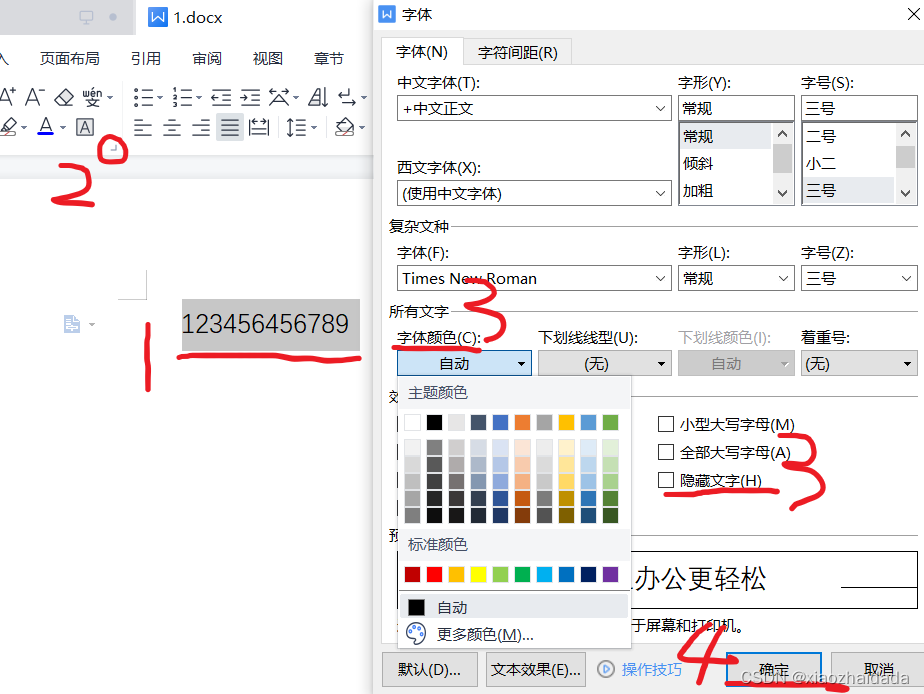Click the 取消 button
This screenshot has width=924, height=694.
coord(878,669)
